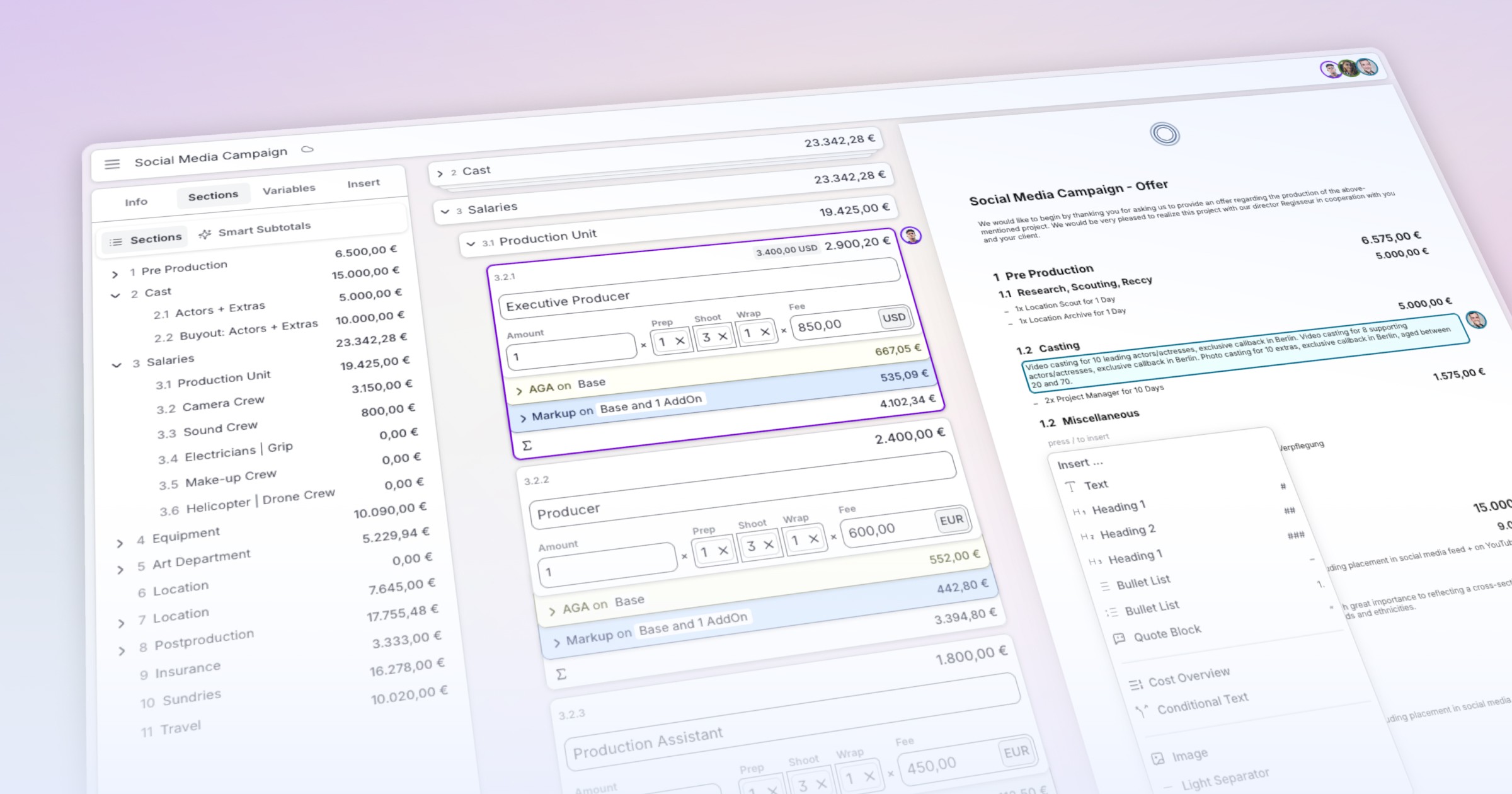Click the Cost Overview icon in Insert list

click(x=1135, y=684)
